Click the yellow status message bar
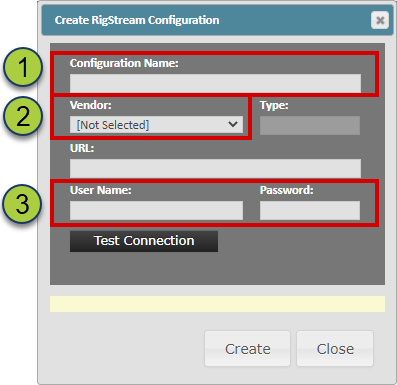Viewport: 397px width, 385px height. [217, 304]
